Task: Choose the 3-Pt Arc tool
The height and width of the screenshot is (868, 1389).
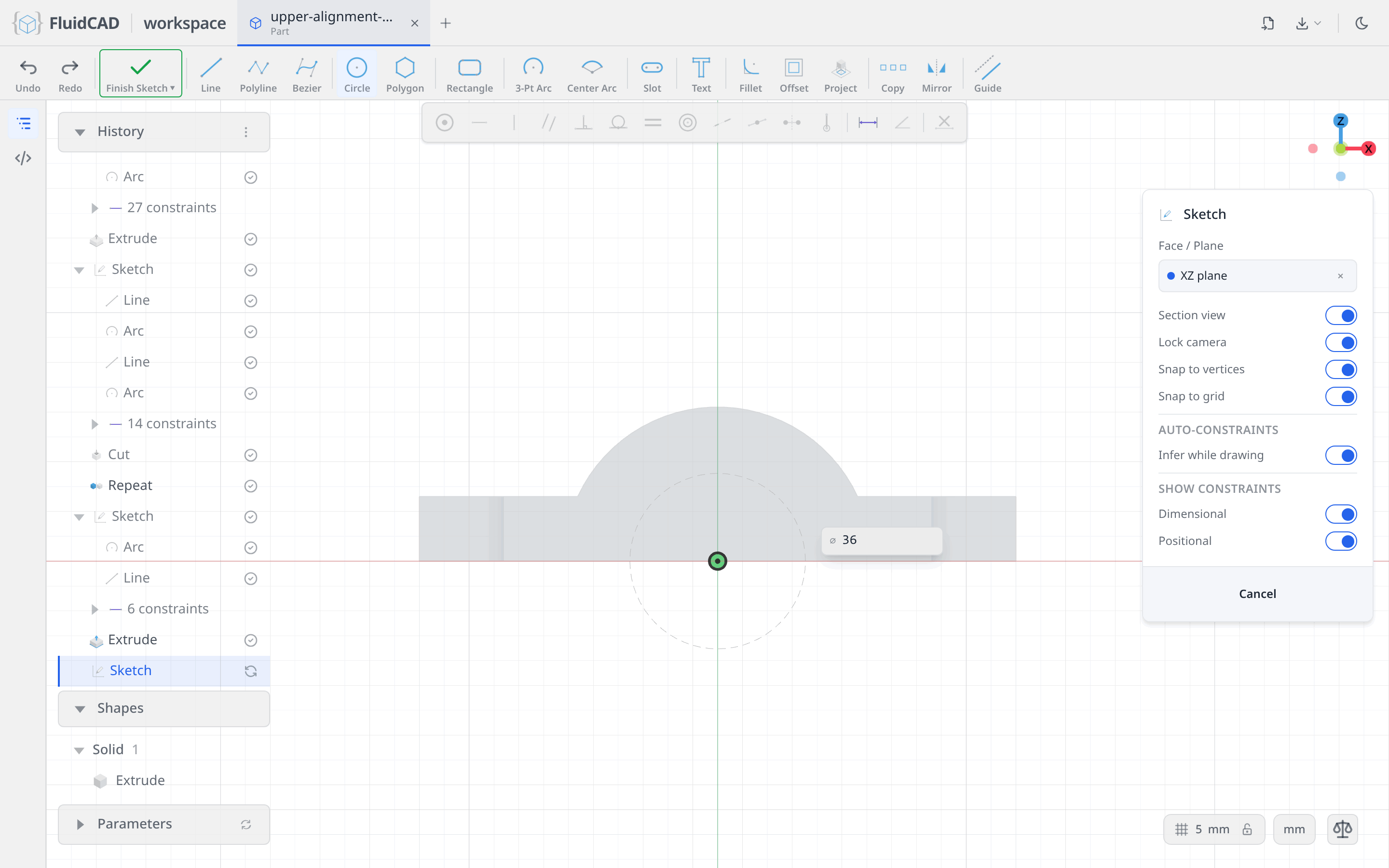Action: coord(532,75)
